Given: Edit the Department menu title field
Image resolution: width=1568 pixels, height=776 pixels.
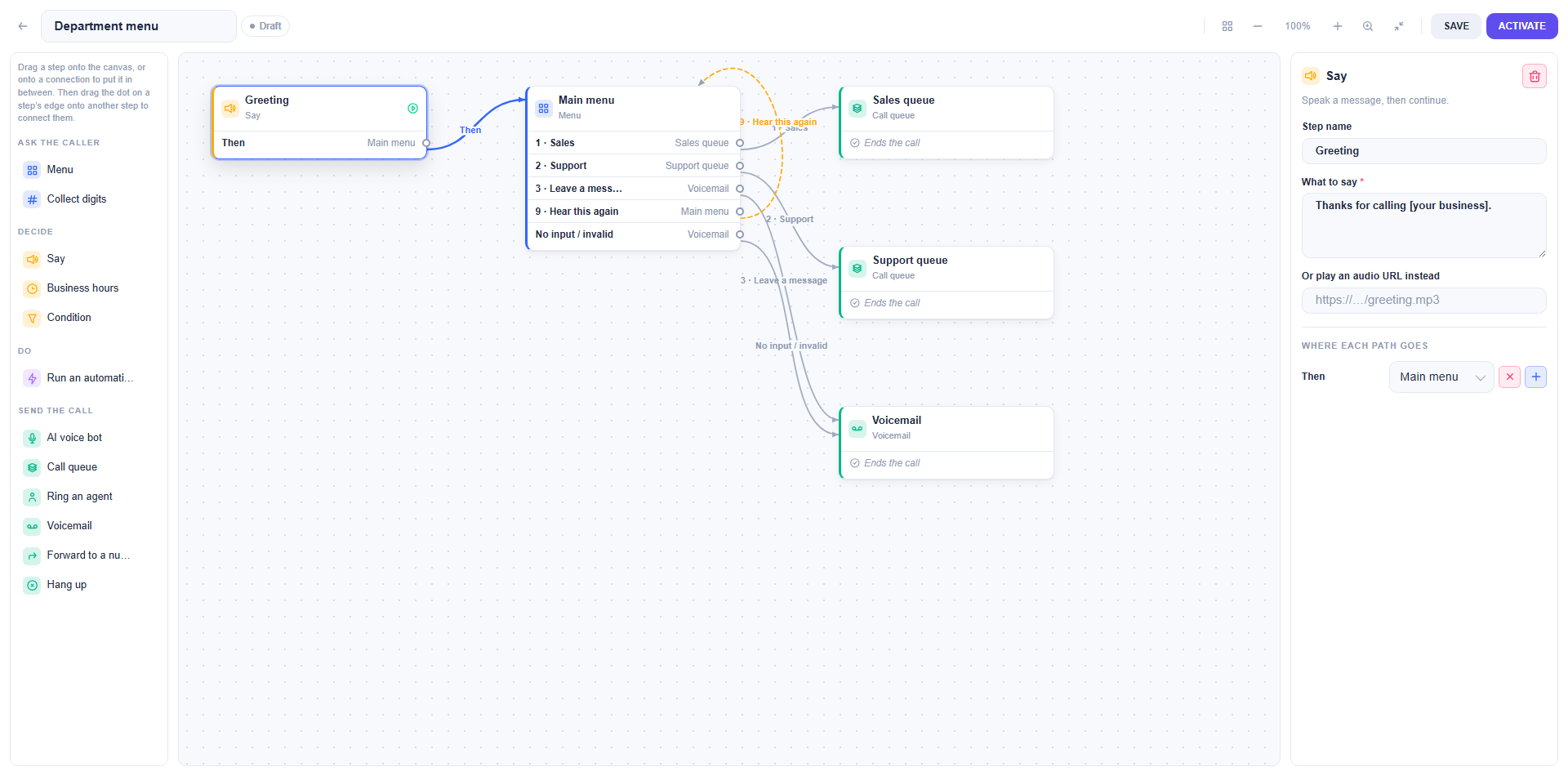Looking at the screenshot, I should pyautogui.click(x=139, y=26).
